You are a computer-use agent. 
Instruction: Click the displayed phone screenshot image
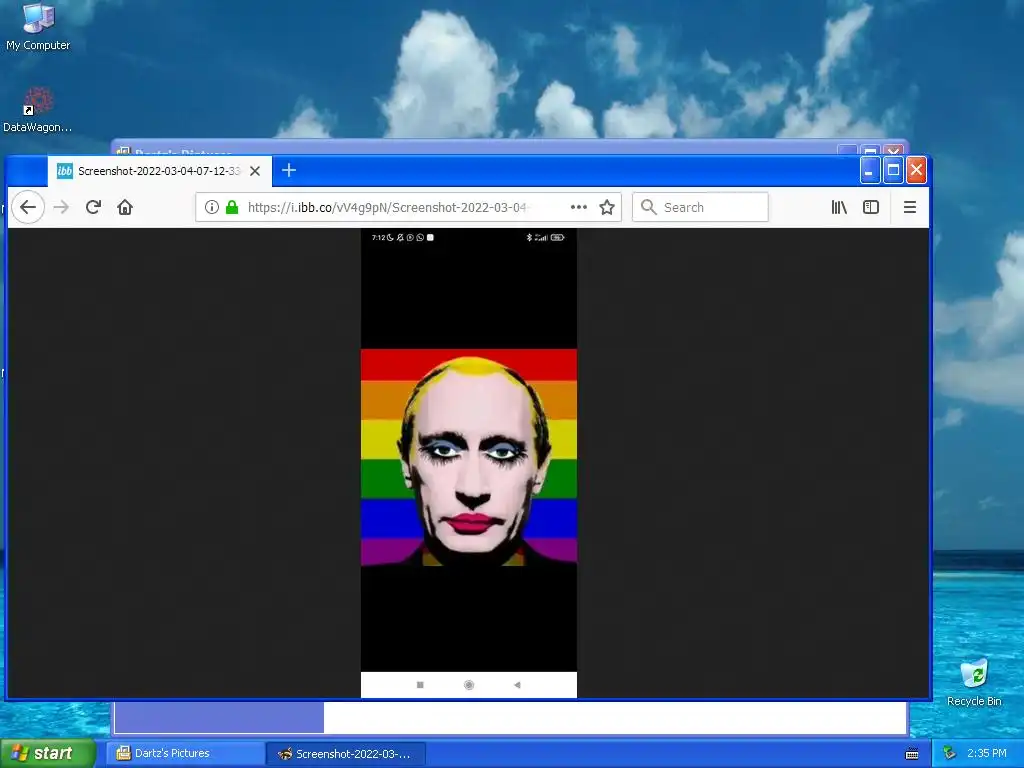pyautogui.click(x=469, y=463)
